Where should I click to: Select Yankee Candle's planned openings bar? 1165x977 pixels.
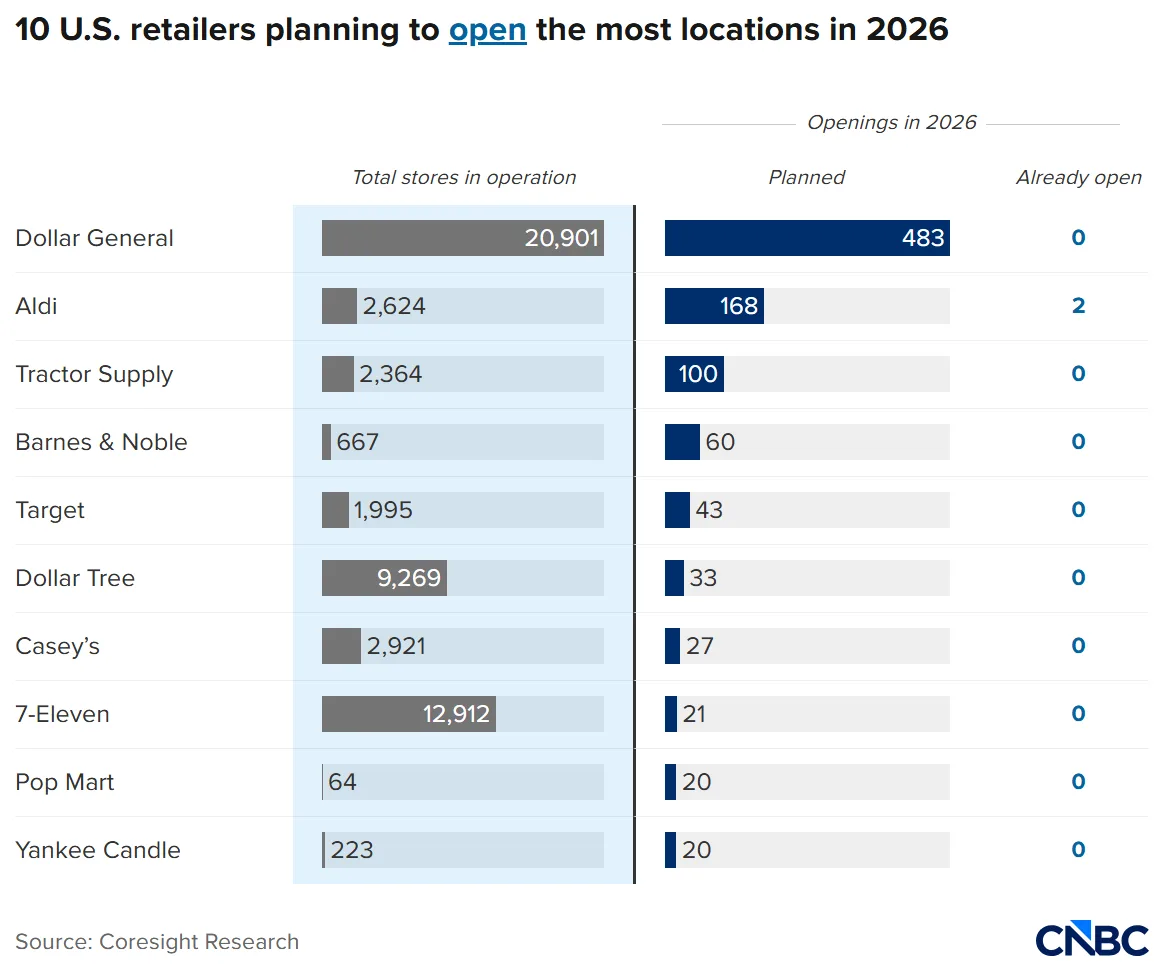tap(670, 849)
